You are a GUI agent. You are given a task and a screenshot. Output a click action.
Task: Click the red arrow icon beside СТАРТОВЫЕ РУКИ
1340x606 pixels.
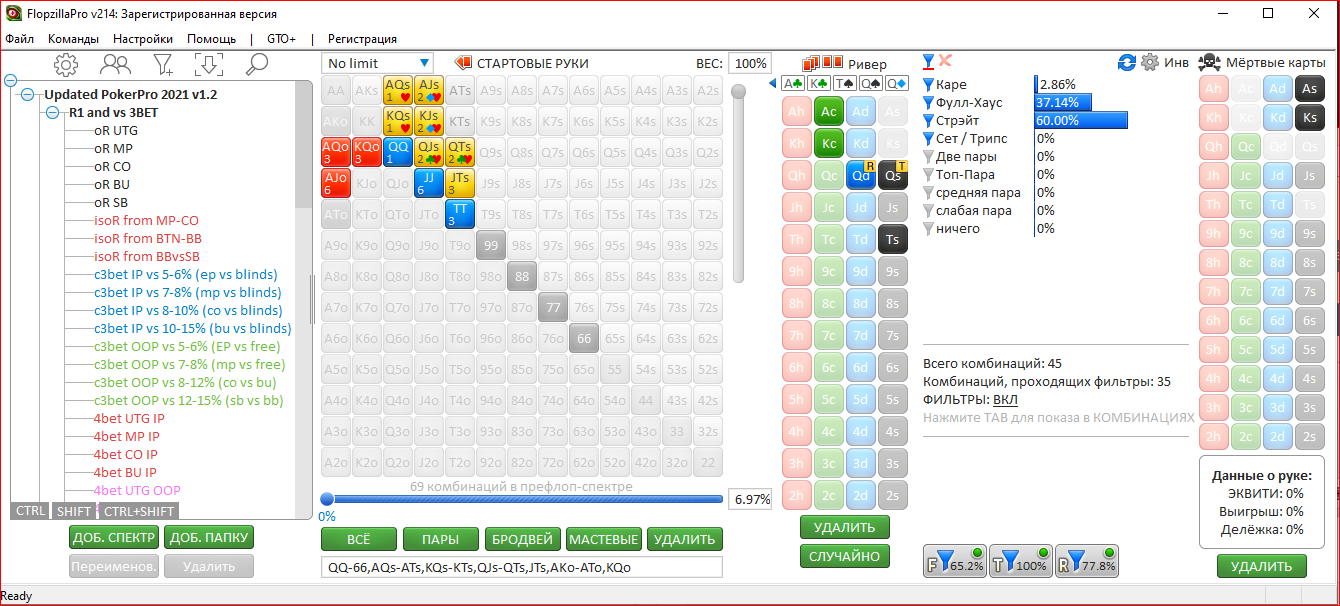coord(463,63)
